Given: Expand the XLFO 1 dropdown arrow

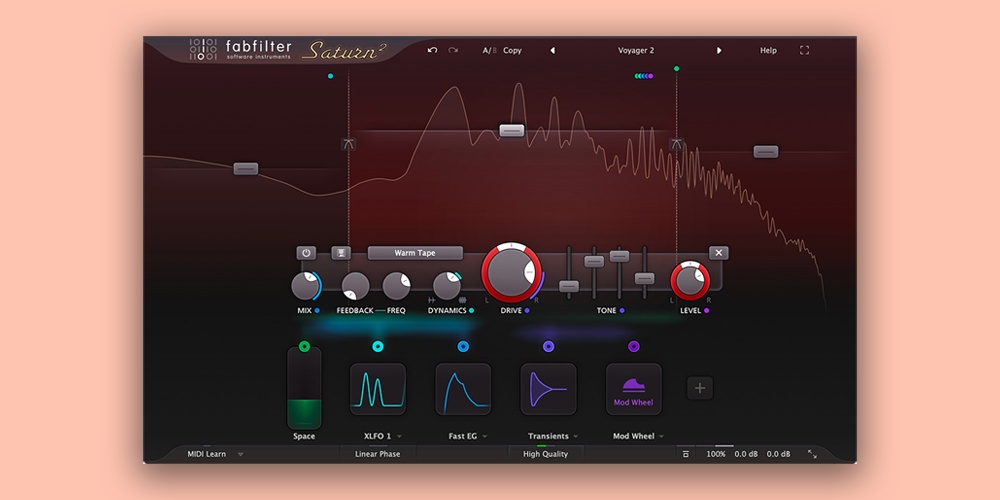Looking at the screenshot, I should [x=400, y=437].
